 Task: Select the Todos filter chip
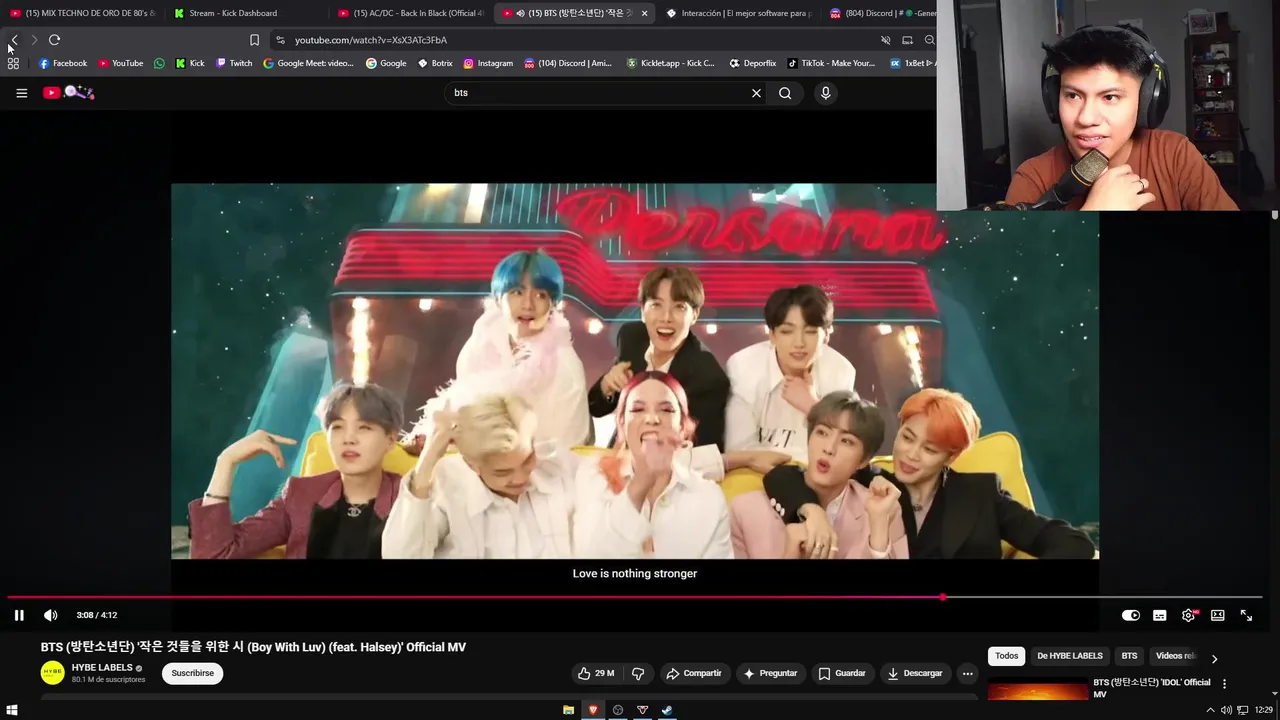click(1007, 656)
